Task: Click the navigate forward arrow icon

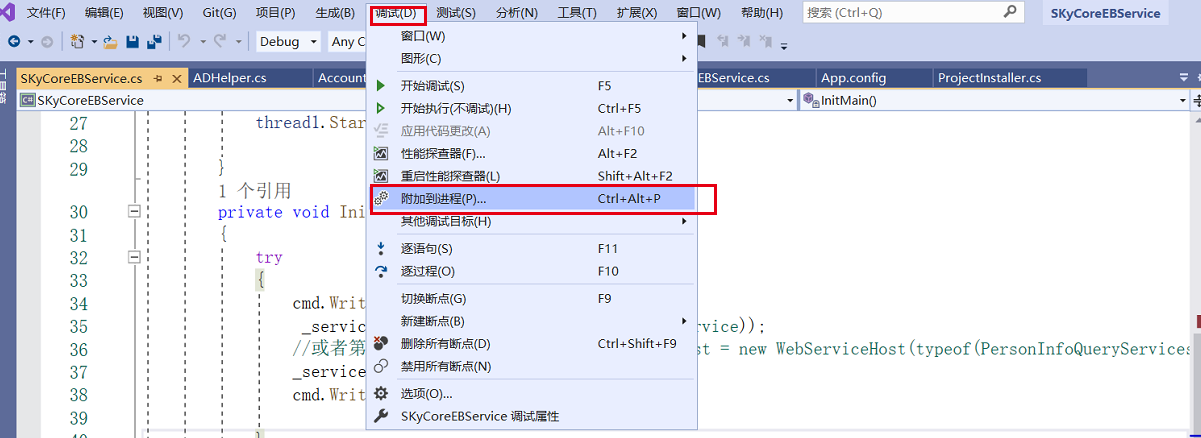Action: 47,42
